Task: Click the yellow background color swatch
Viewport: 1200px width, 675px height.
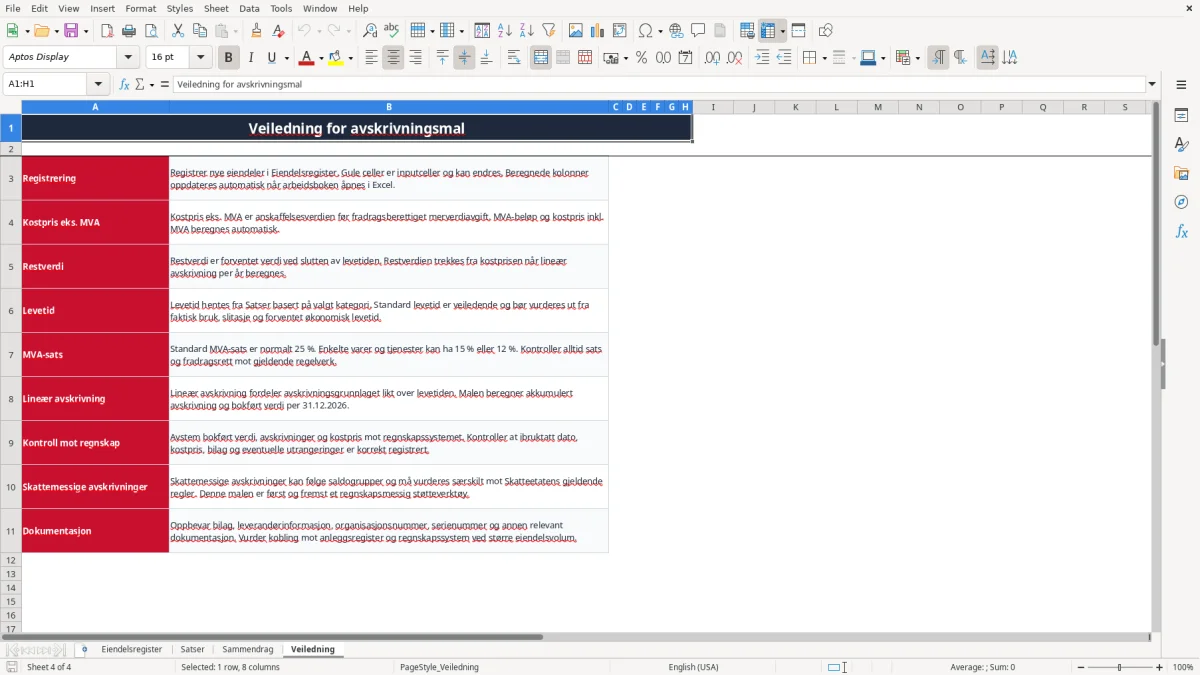Action: click(336, 58)
